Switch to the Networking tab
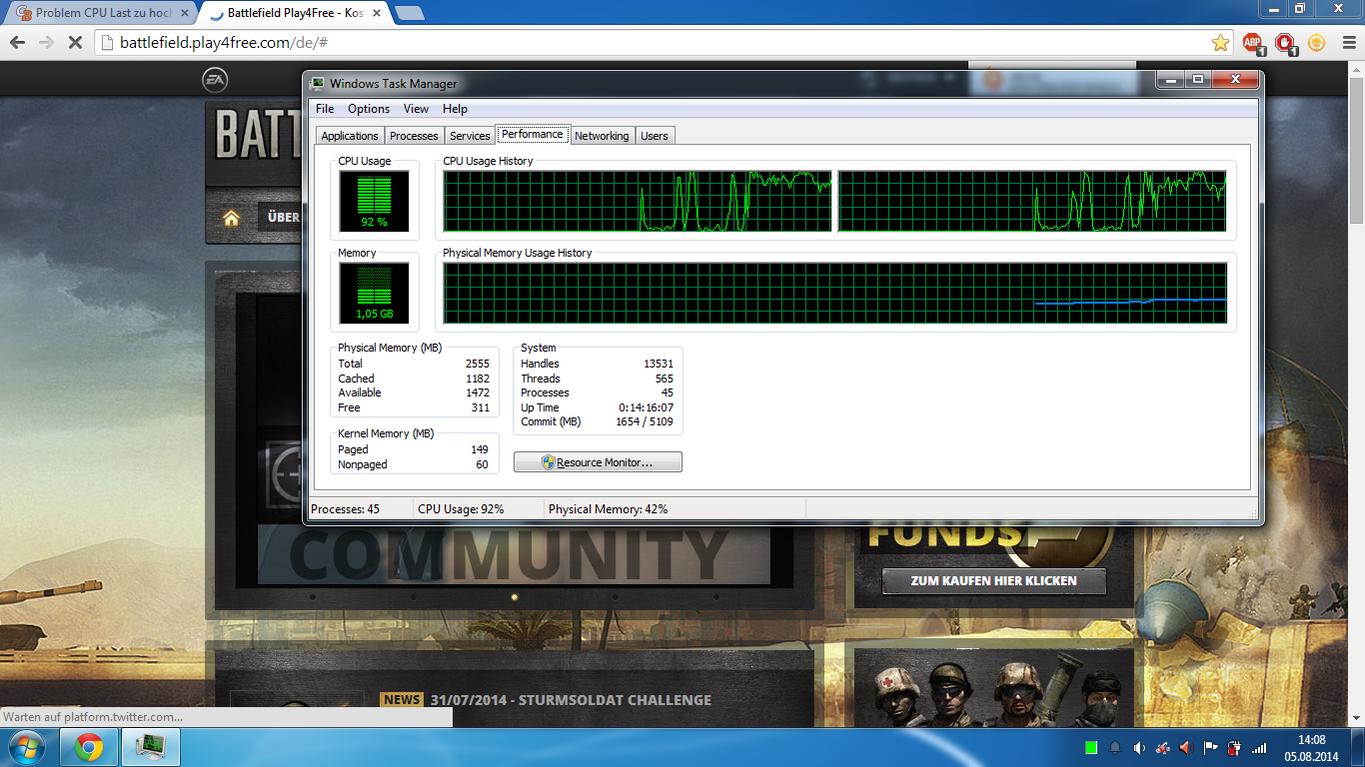 tap(602, 136)
